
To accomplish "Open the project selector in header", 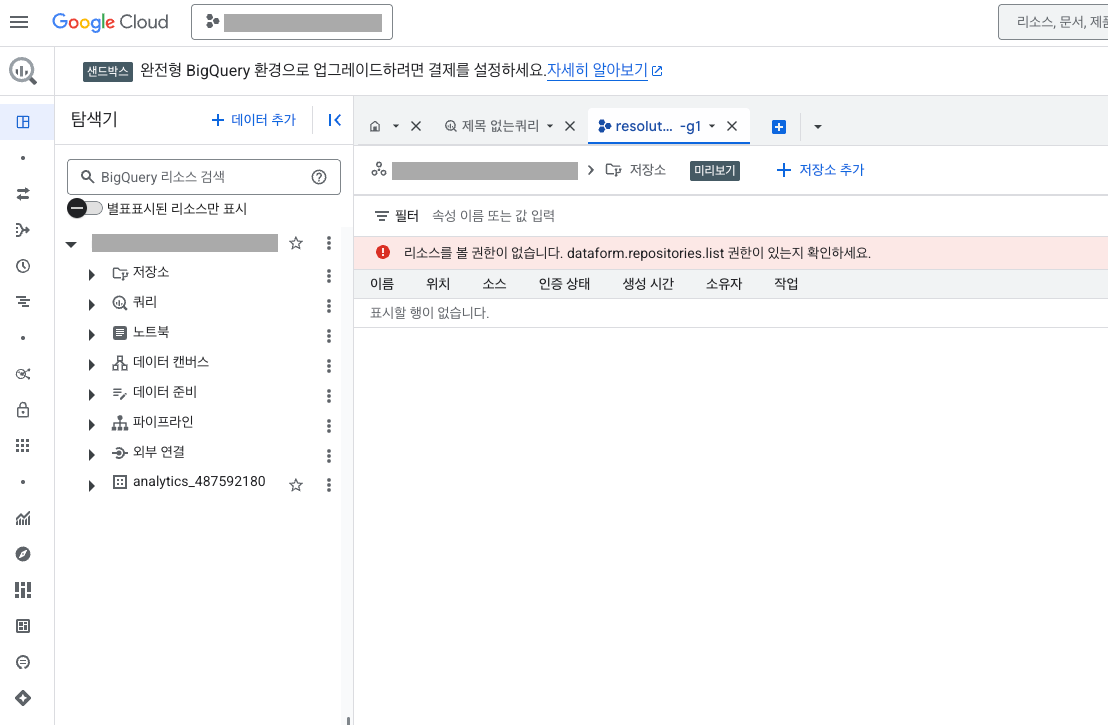I will click(292, 22).
